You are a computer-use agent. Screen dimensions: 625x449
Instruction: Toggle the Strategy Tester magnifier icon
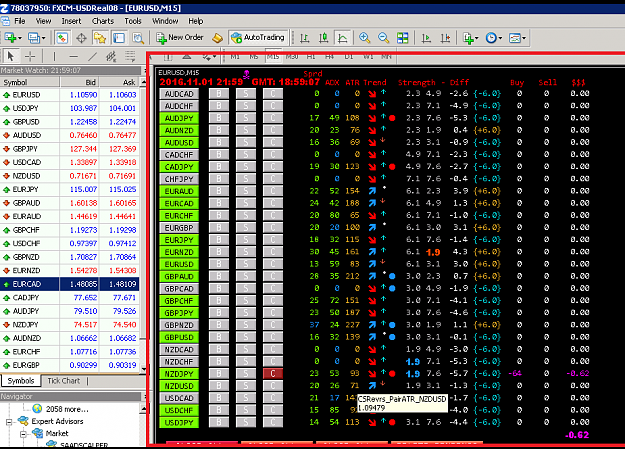click(138, 38)
